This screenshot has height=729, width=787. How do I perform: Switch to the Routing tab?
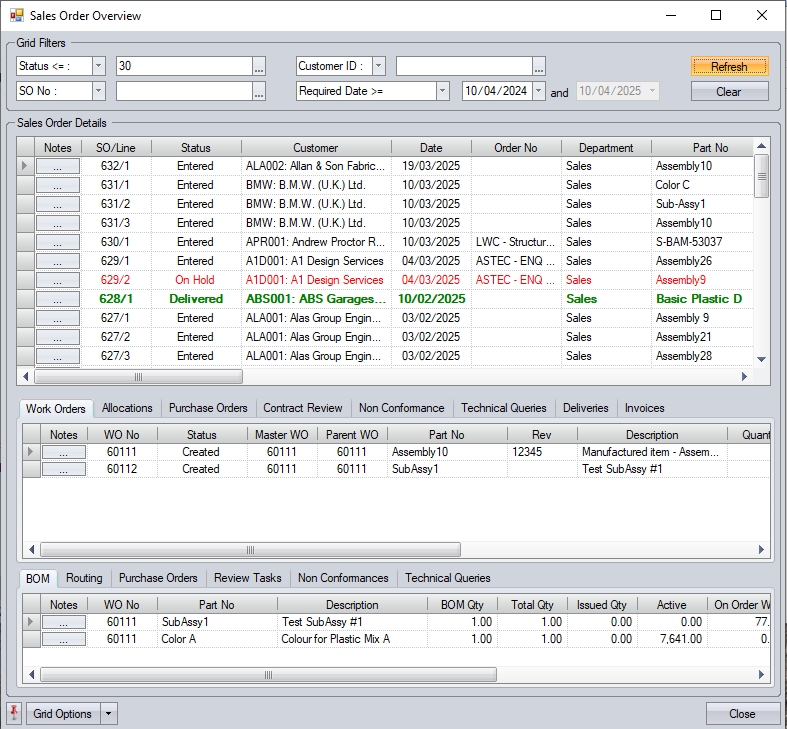(84, 578)
